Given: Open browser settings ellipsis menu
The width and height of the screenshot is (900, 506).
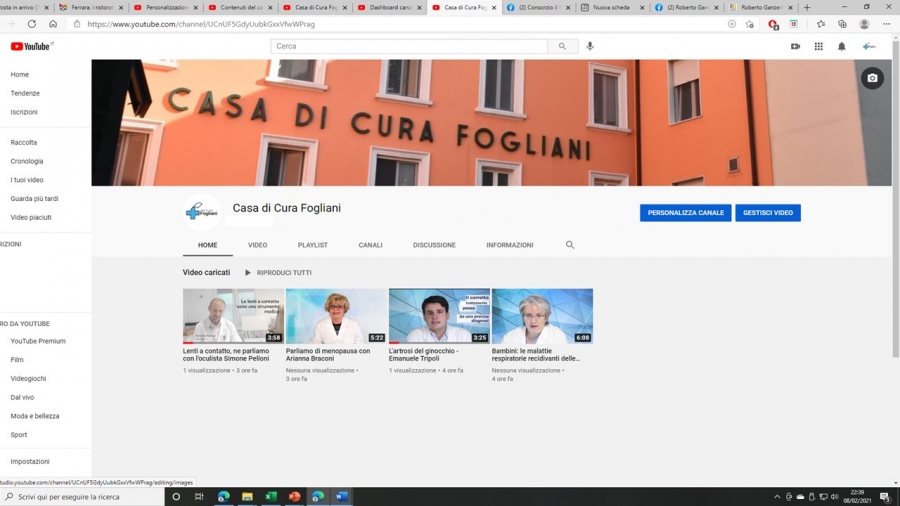Looking at the screenshot, I should (886, 24).
